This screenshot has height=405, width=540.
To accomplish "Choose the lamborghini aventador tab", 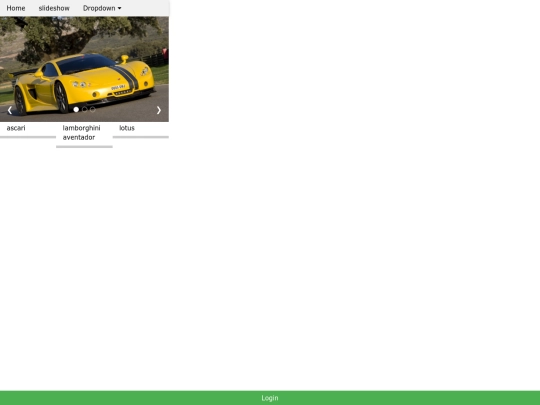I will pos(84,135).
